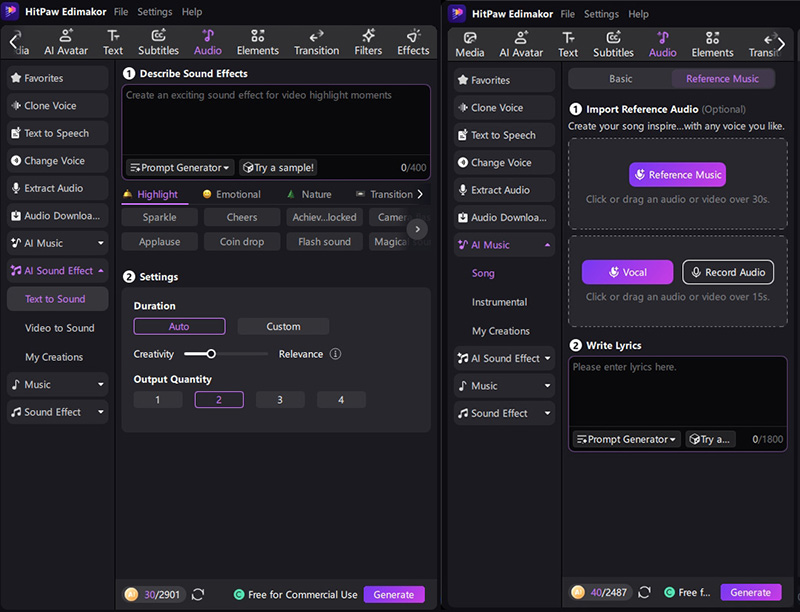
Task: Open AI Avatar tool in left window
Action: coord(66,42)
